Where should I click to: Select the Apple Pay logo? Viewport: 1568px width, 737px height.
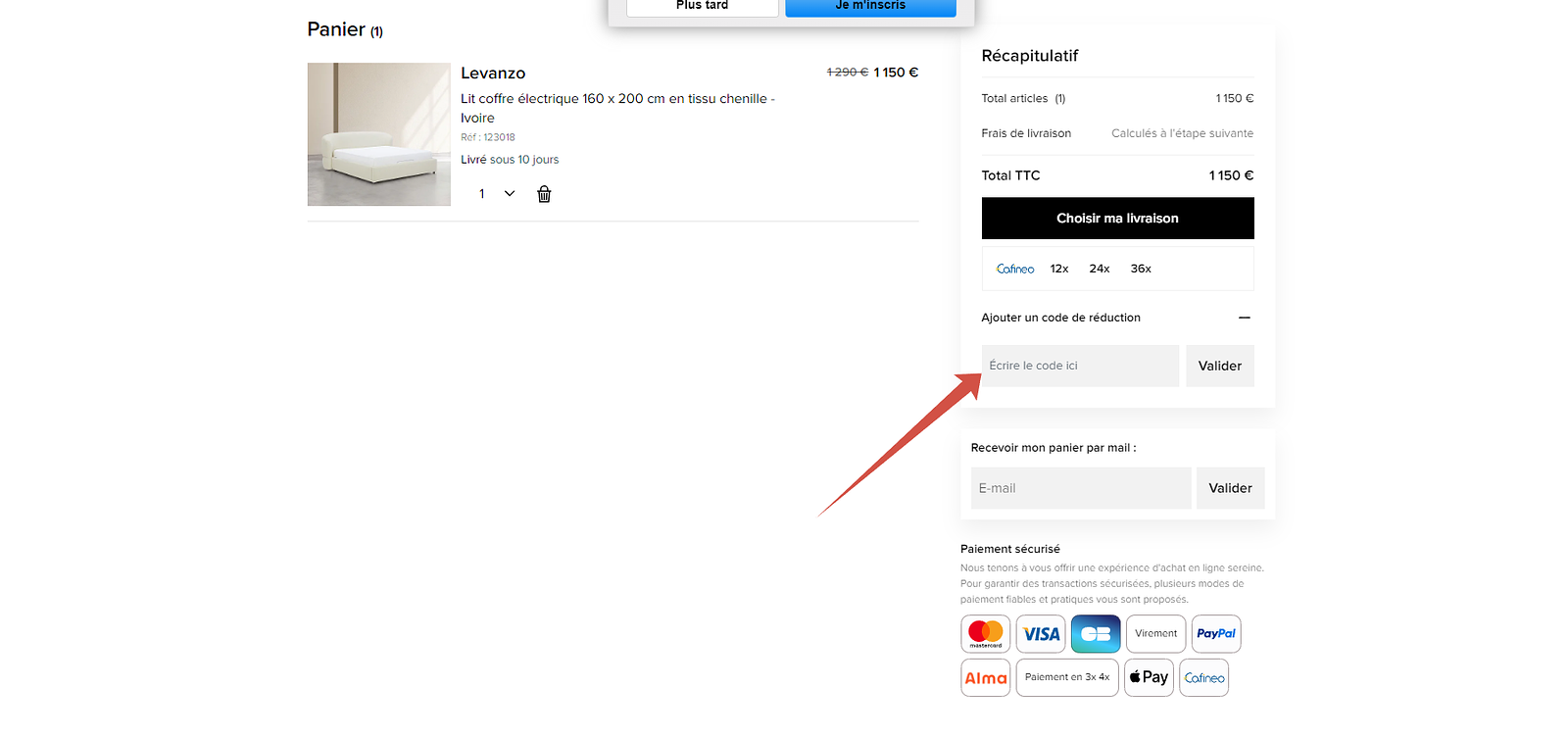coord(1149,677)
